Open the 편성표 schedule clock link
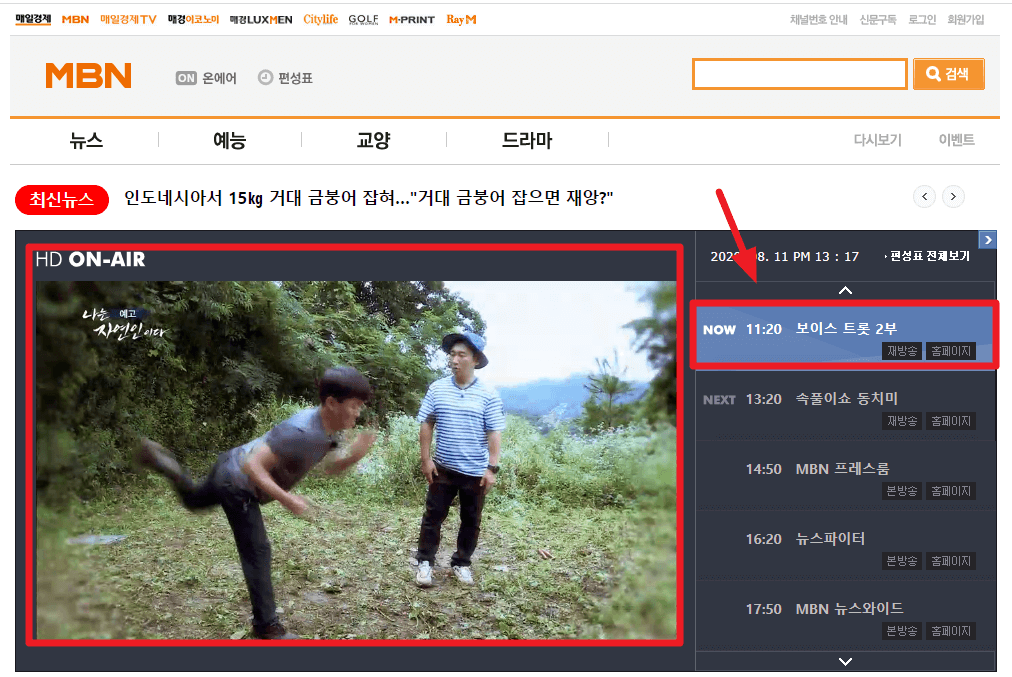1012x677 pixels. coord(285,78)
